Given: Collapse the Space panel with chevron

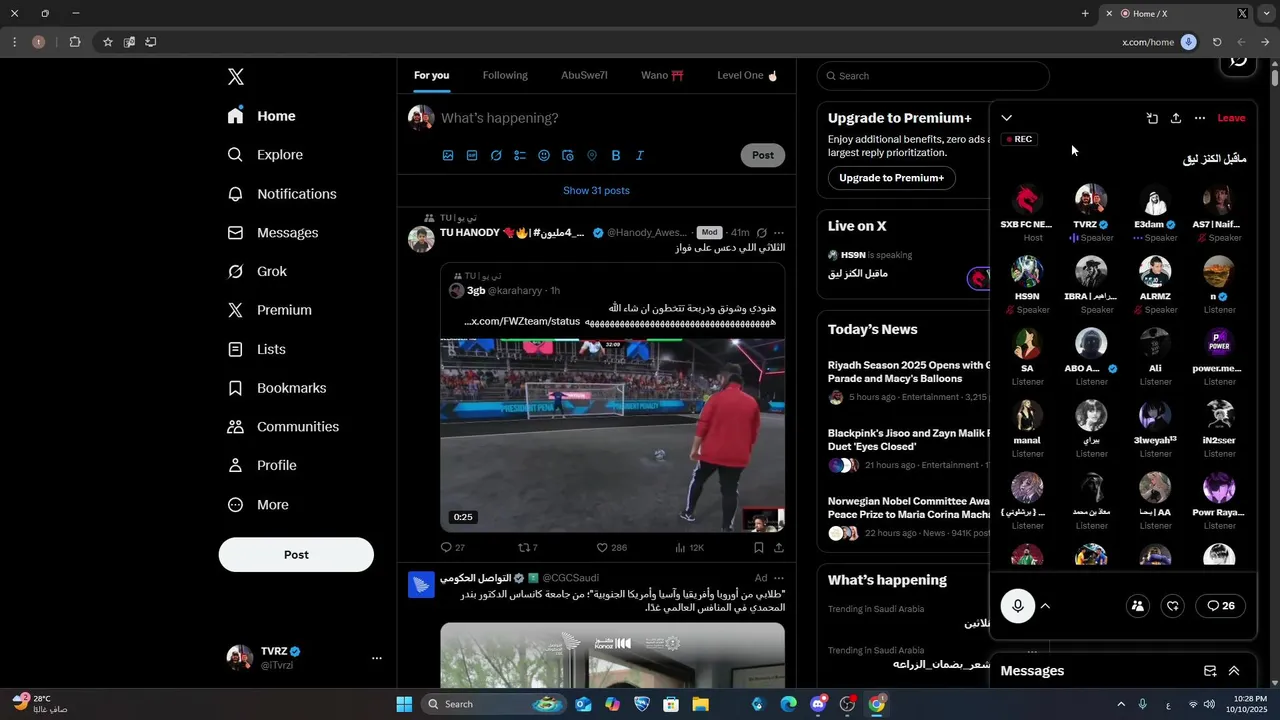Looking at the screenshot, I should (1007, 118).
